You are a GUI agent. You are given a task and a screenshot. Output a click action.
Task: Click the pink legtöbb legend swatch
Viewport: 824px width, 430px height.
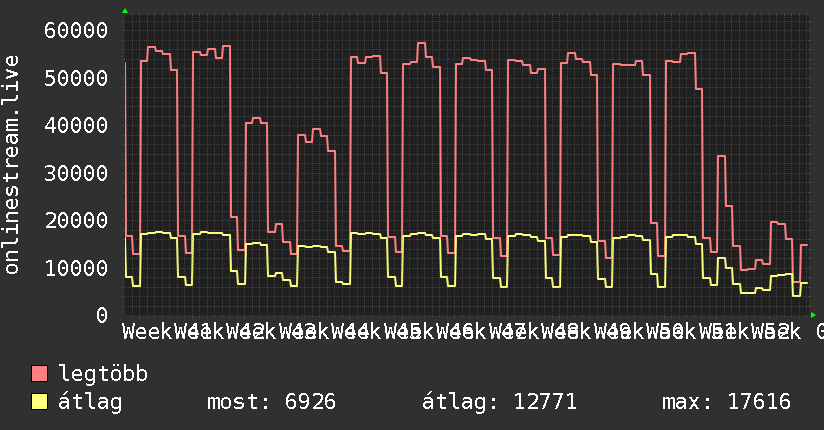39,374
